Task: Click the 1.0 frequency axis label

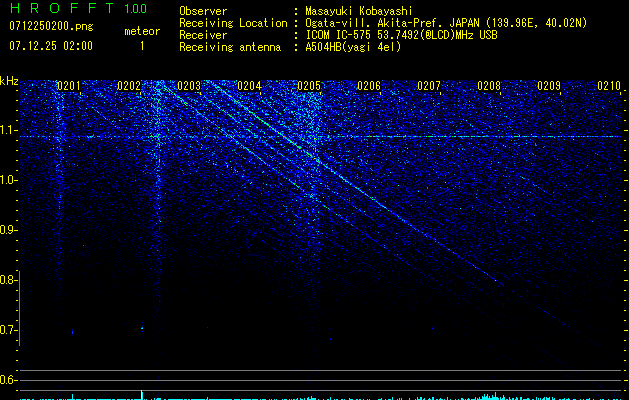Action: coord(9,180)
